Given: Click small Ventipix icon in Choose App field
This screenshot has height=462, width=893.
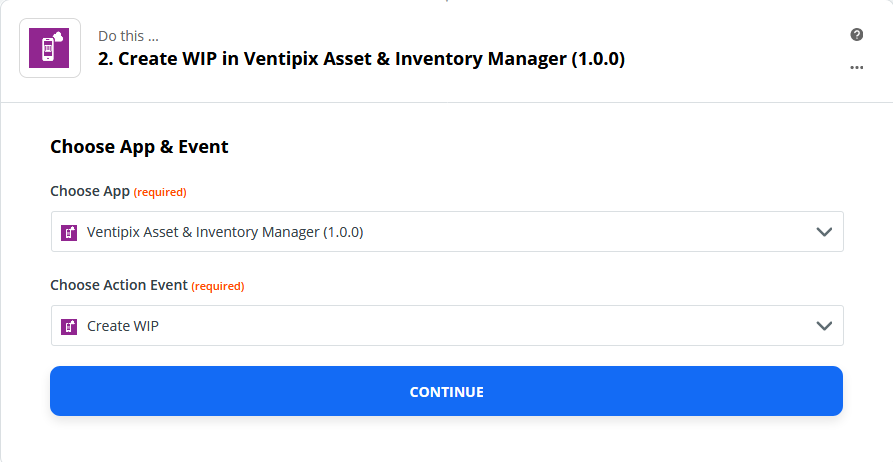Looking at the screenshot, I should coord(69,232).
